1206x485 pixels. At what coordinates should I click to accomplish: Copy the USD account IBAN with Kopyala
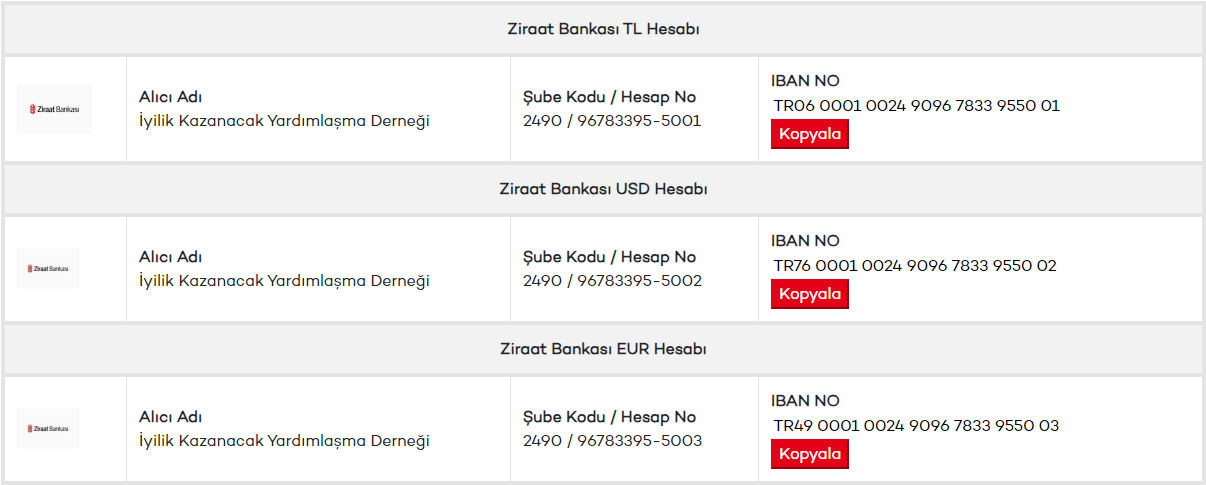point(809,294)
